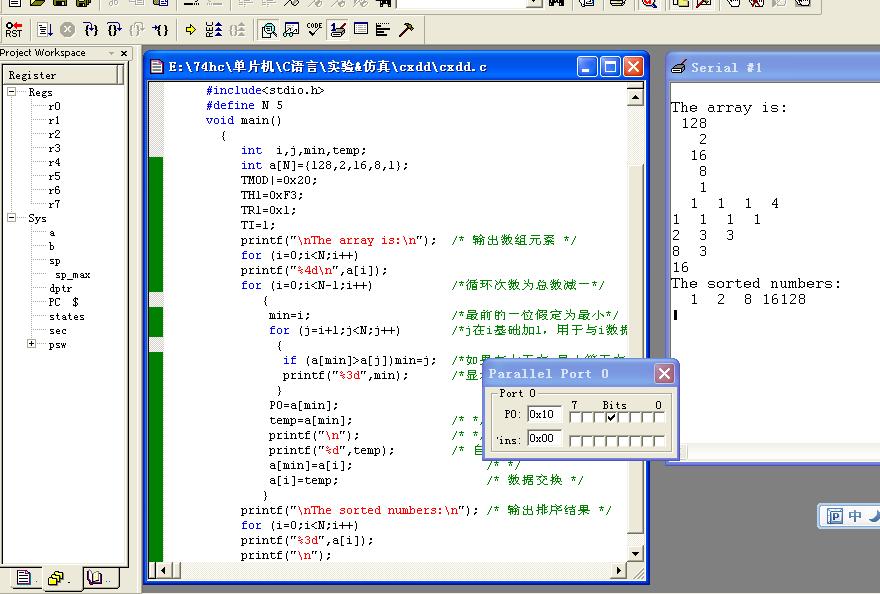Viewport: 880px width, 594px height.
Task: Toggle P0 bit 6 checkbox
Action: 587,417
